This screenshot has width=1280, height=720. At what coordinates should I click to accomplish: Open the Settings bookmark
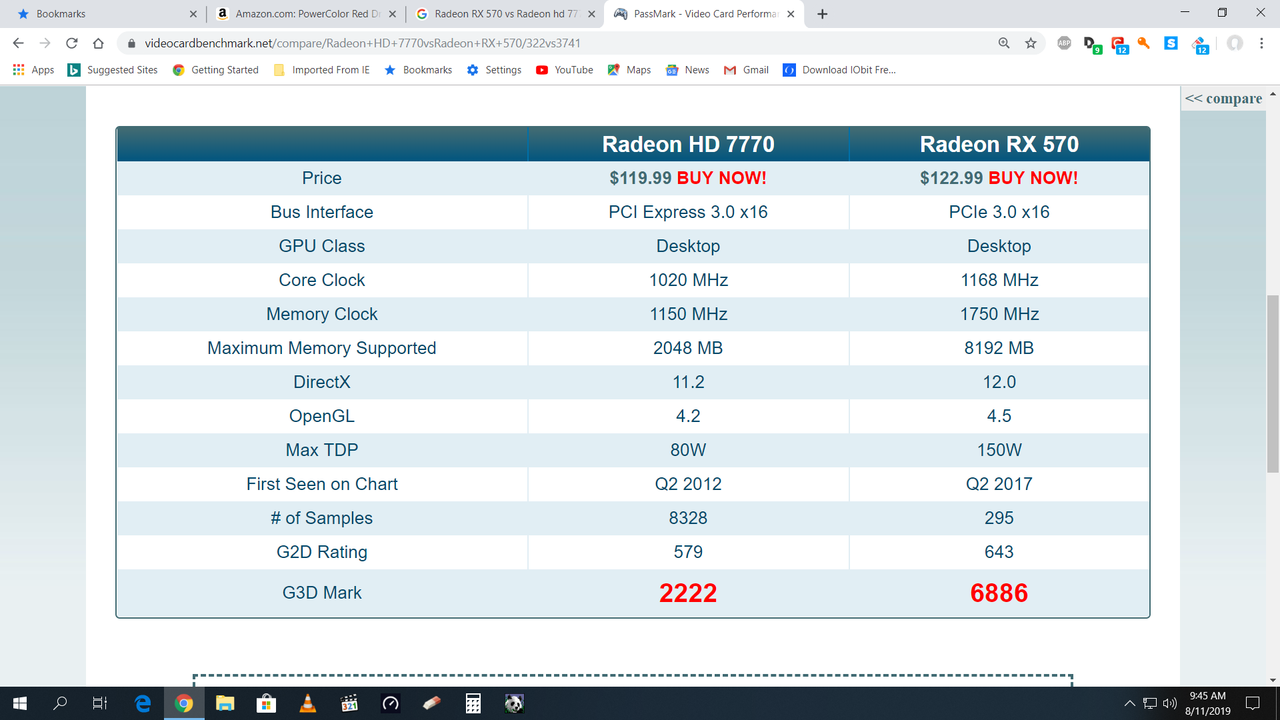click(494, 70)
